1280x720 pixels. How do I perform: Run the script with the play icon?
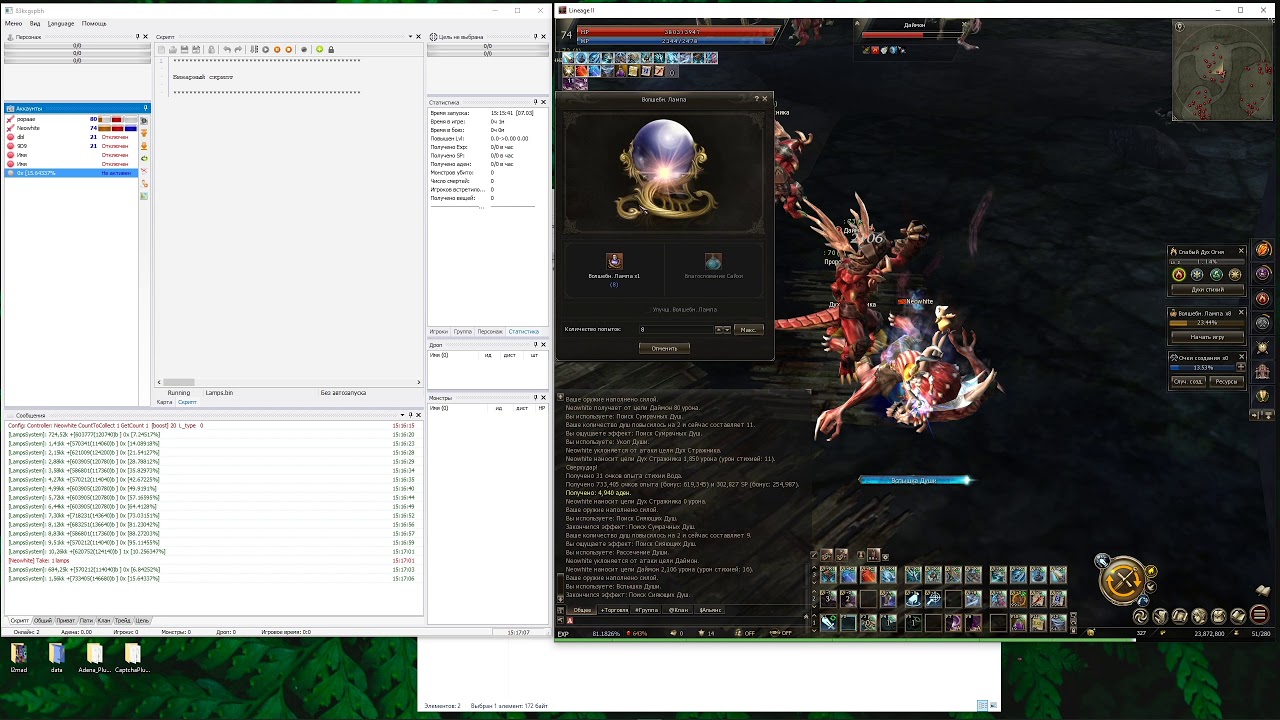click(x=266, y=49)
